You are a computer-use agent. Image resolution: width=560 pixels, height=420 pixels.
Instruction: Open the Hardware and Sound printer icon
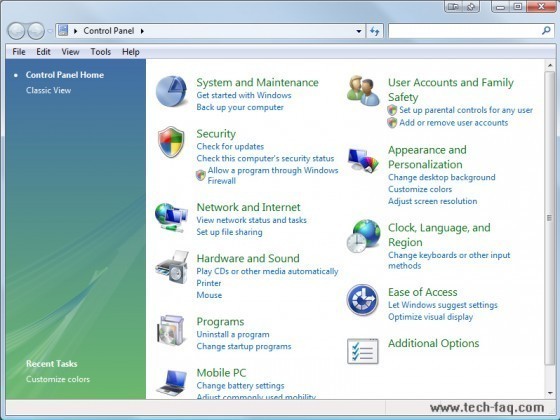pyautogui.click(x=172, y=268)
